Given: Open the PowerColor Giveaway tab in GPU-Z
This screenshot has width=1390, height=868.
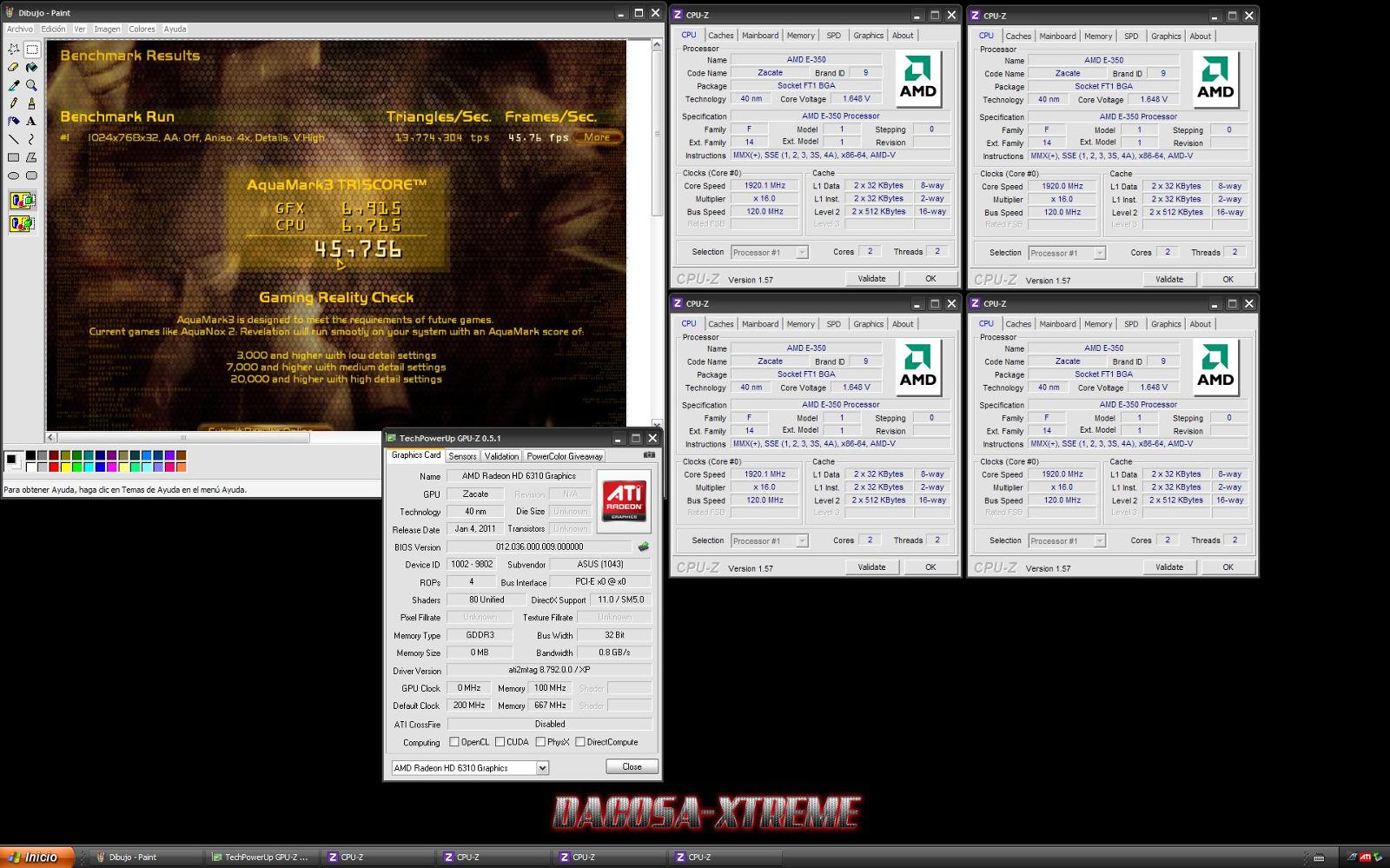Looking at the screenshot, I should [x=565, y=456].
